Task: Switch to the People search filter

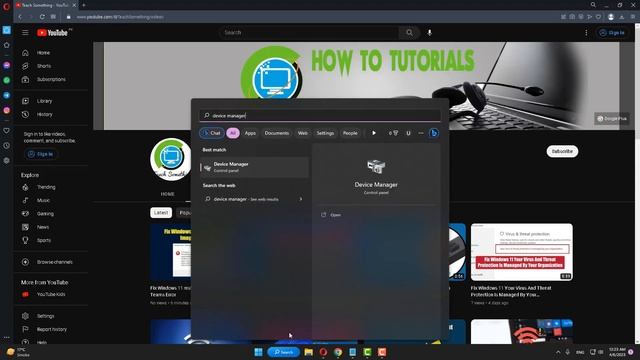Action: pyautogui.click(x=350, y=133)
